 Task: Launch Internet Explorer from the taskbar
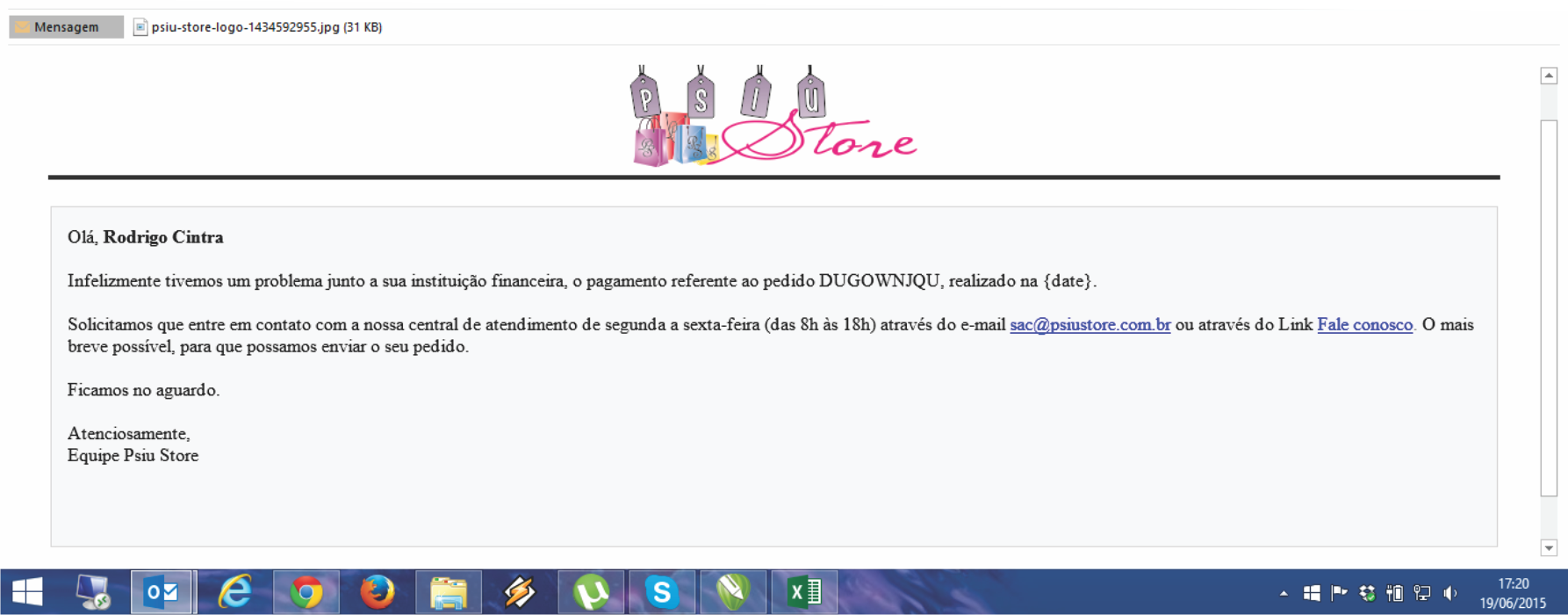pyautogui.click(x=234, y=592)
